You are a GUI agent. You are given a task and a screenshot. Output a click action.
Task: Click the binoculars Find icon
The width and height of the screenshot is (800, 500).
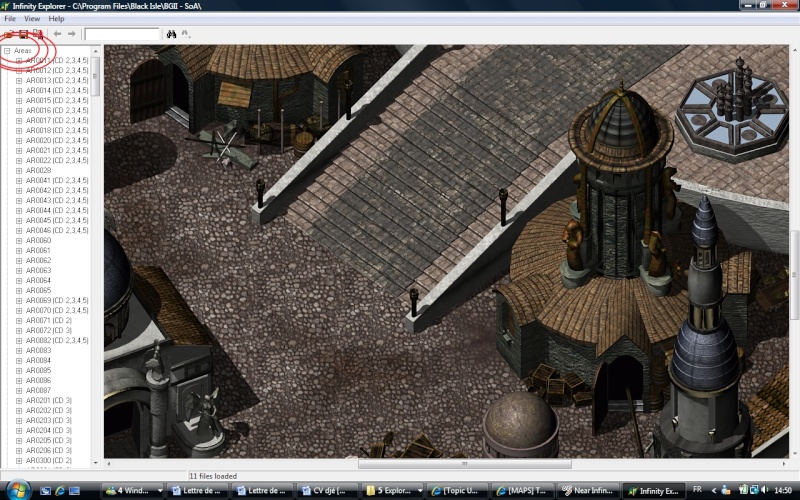[171, 34]
